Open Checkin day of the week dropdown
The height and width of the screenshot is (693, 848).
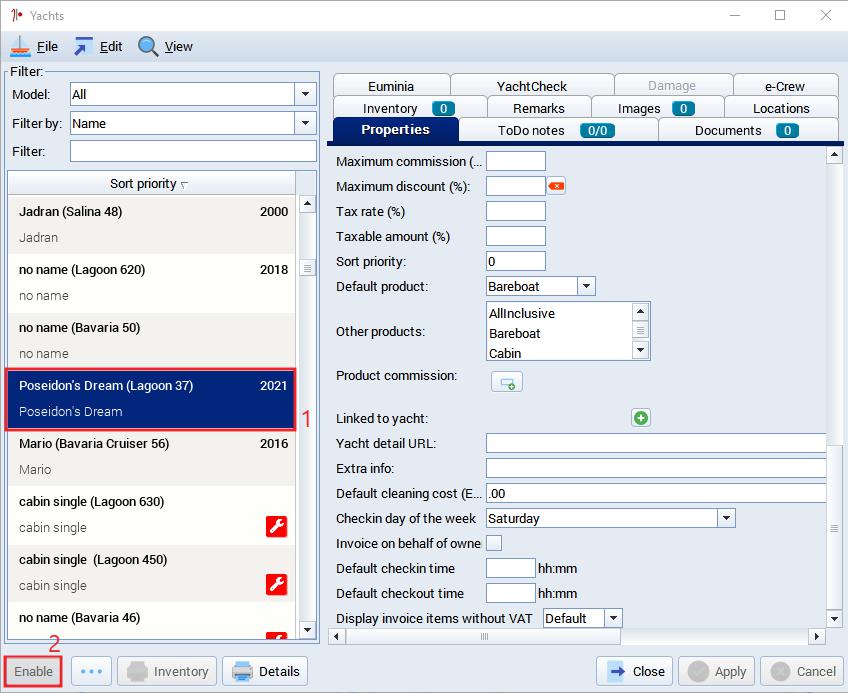pyautogui.click(x=726, y=518)
